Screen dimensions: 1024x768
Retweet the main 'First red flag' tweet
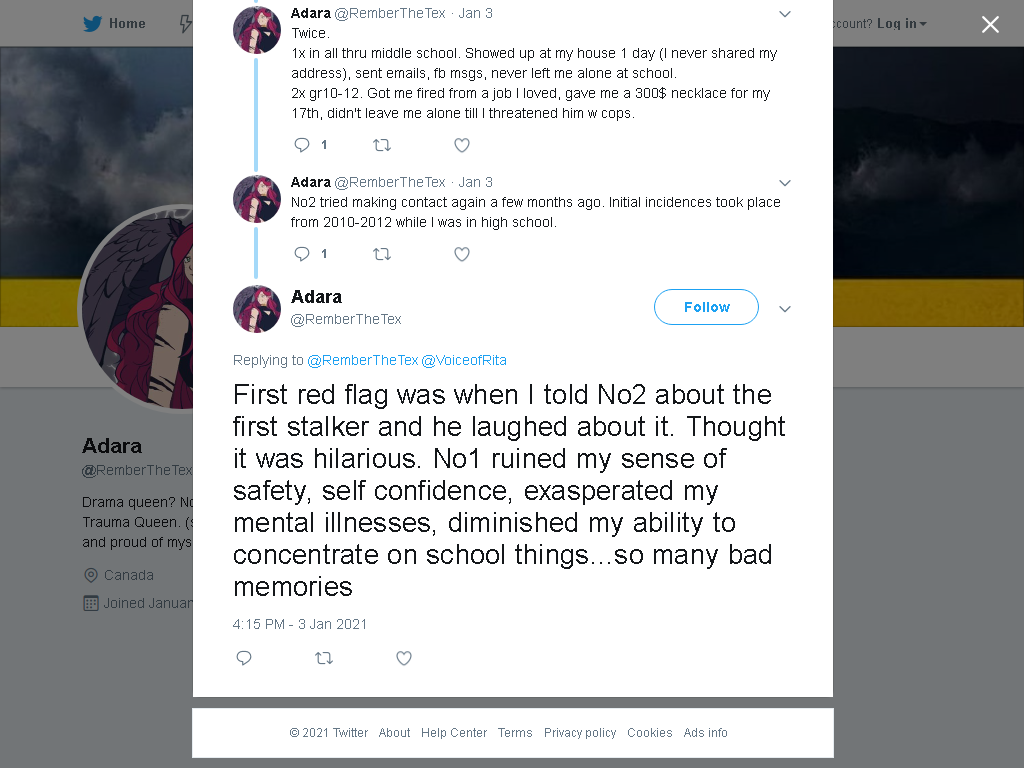pos(324,658)
